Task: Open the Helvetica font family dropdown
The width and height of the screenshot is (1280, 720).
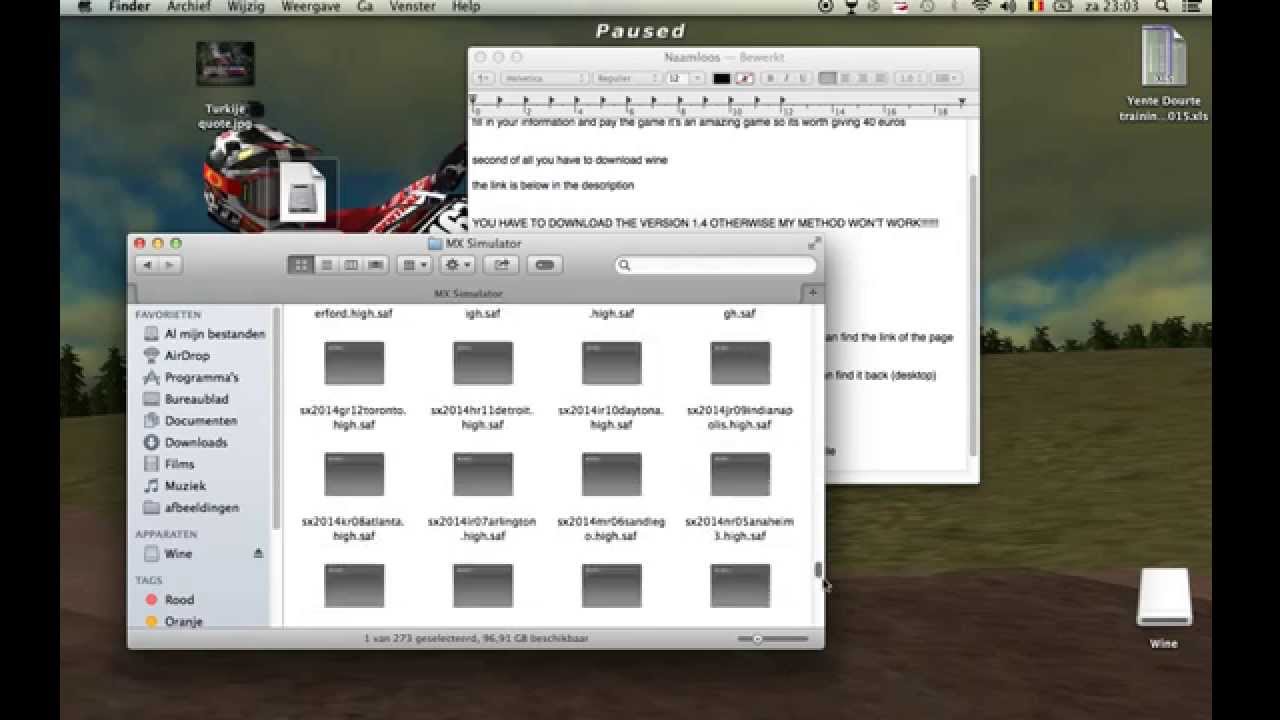Action: [544, 78]
